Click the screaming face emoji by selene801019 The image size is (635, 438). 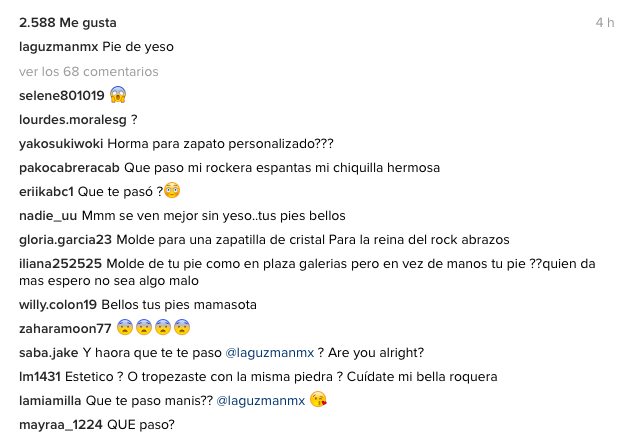118,95
